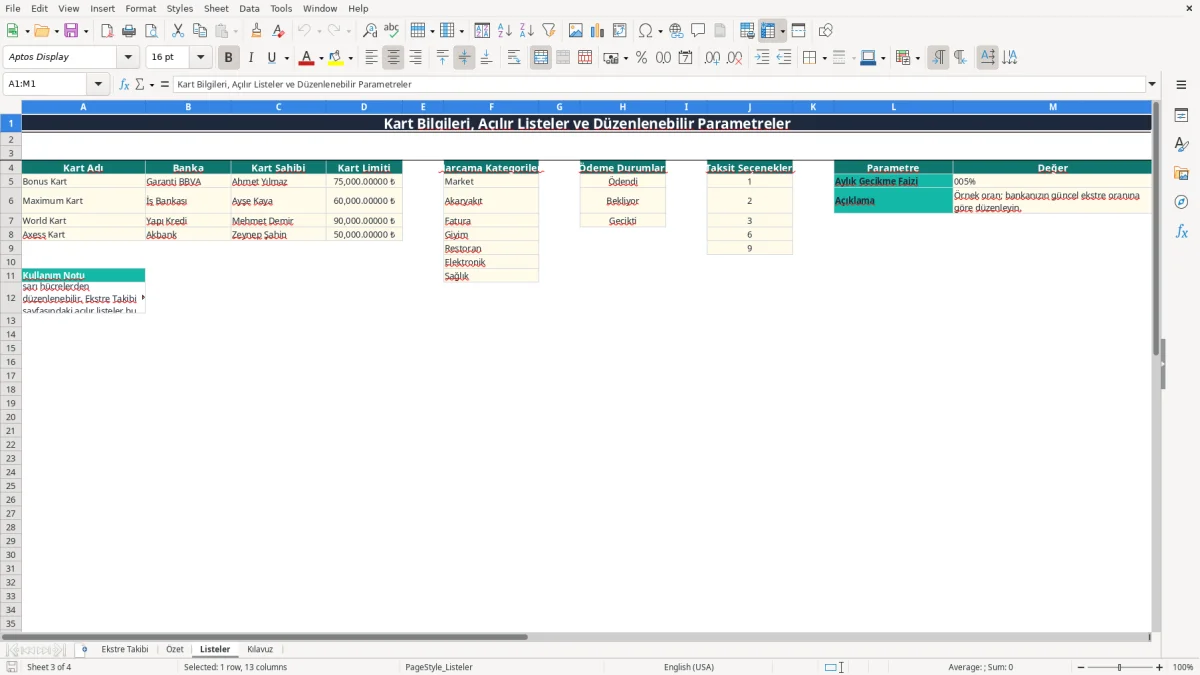
Task: Click the Delete Decimal Place icon
Action: click(x=735, y=58)
